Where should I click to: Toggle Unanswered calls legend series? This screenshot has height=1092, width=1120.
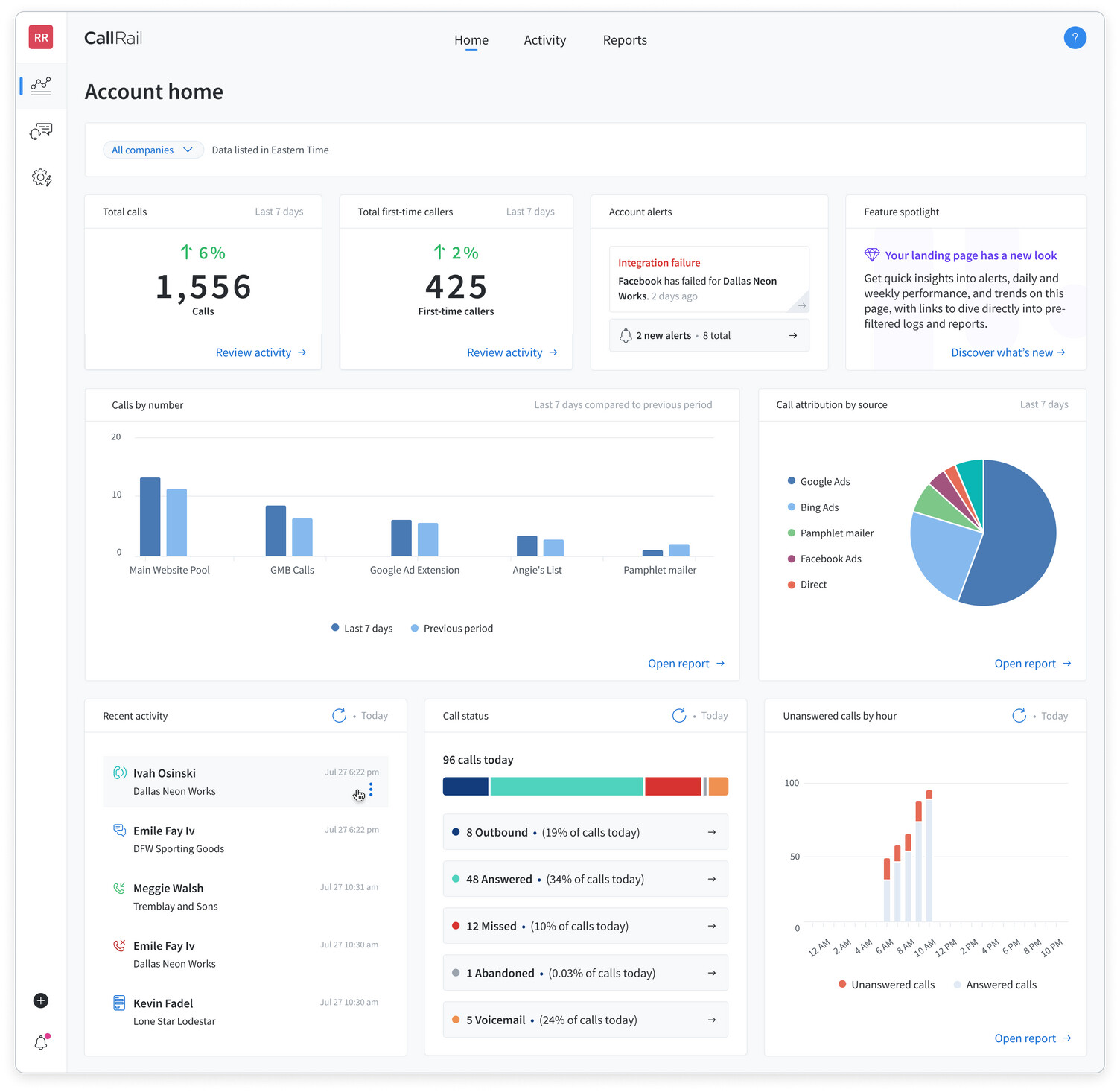886,985
